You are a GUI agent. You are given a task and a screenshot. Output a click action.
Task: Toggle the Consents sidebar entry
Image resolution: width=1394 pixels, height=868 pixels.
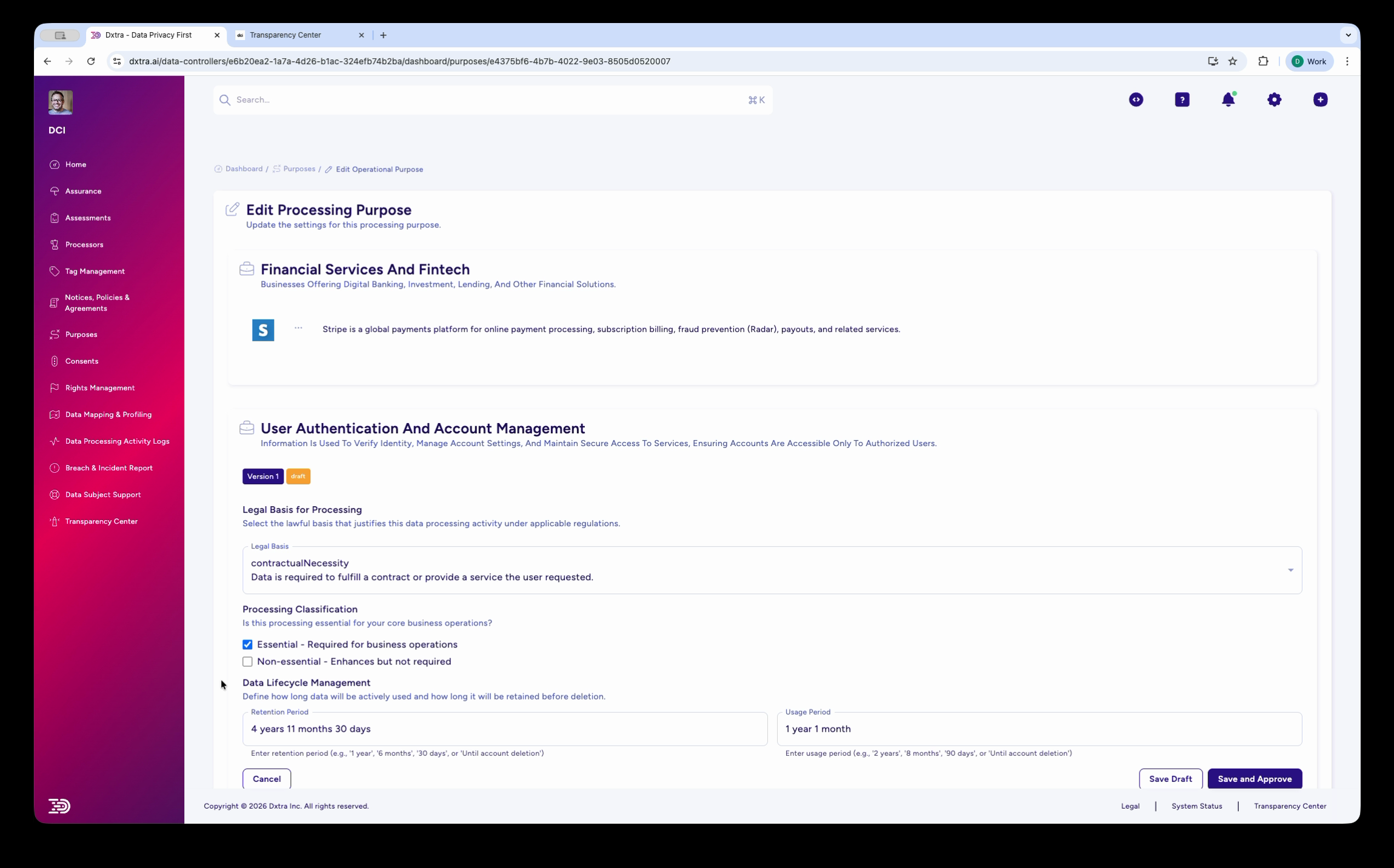pos(81,361)
